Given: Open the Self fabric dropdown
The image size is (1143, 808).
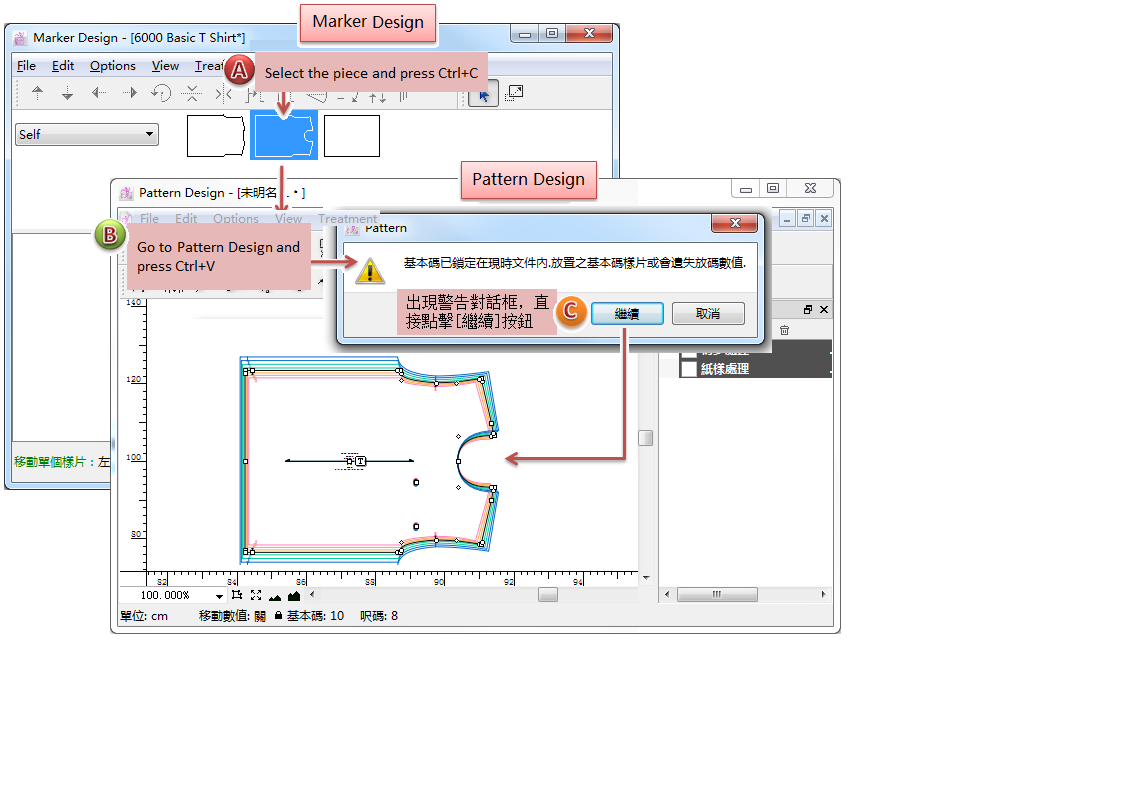Looking at the screenshot, I should [87, 135].
